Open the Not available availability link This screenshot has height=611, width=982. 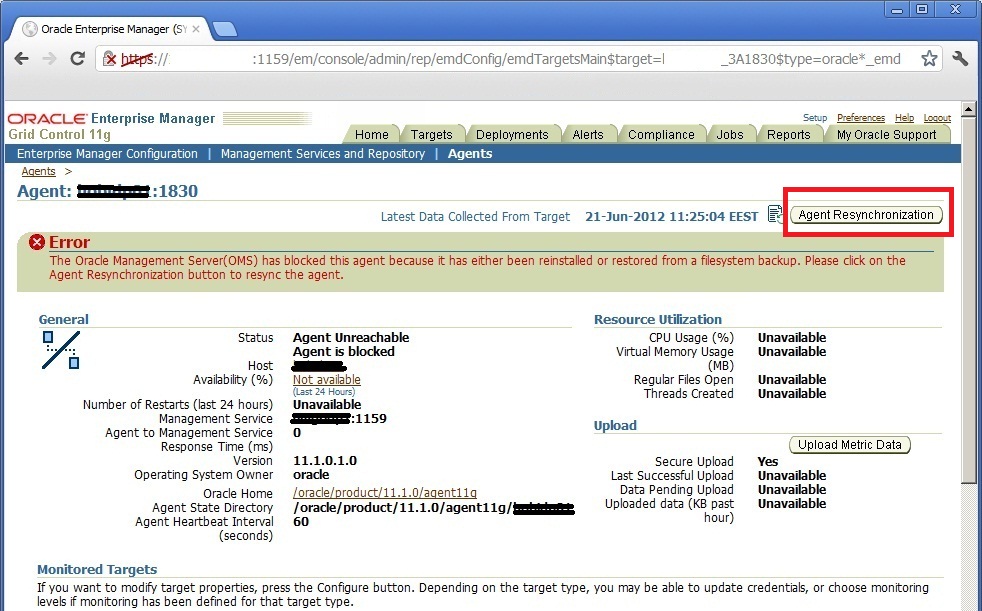pyautogui.click(x=326, y=380)
